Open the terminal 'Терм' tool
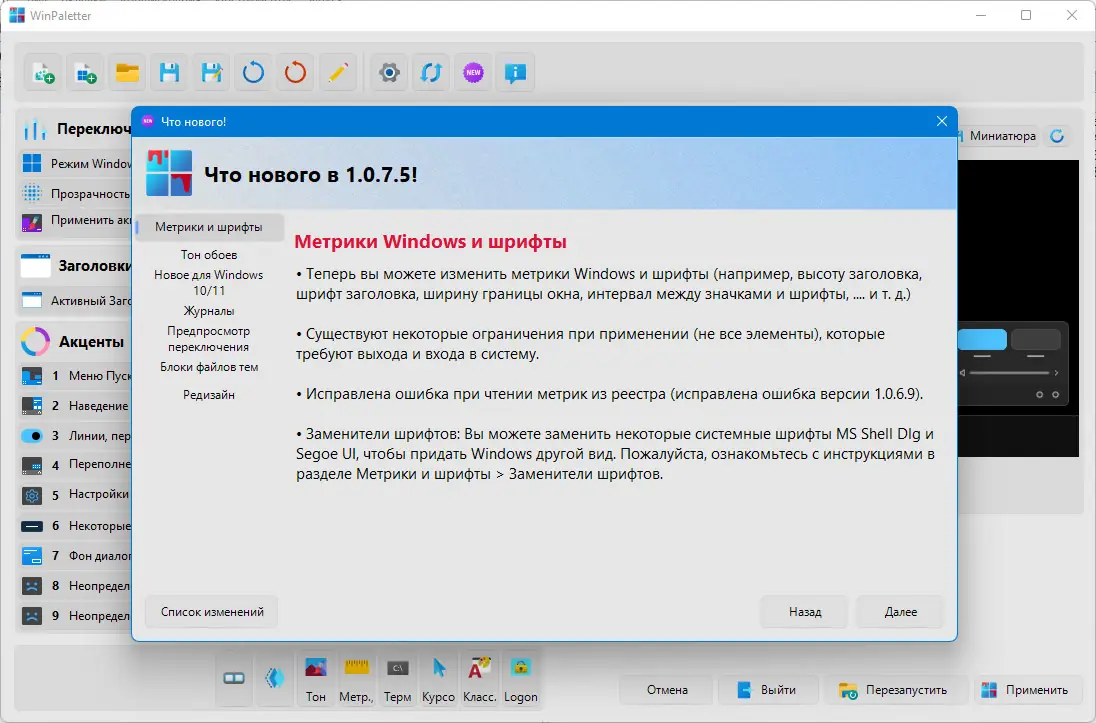 point(398,678)
